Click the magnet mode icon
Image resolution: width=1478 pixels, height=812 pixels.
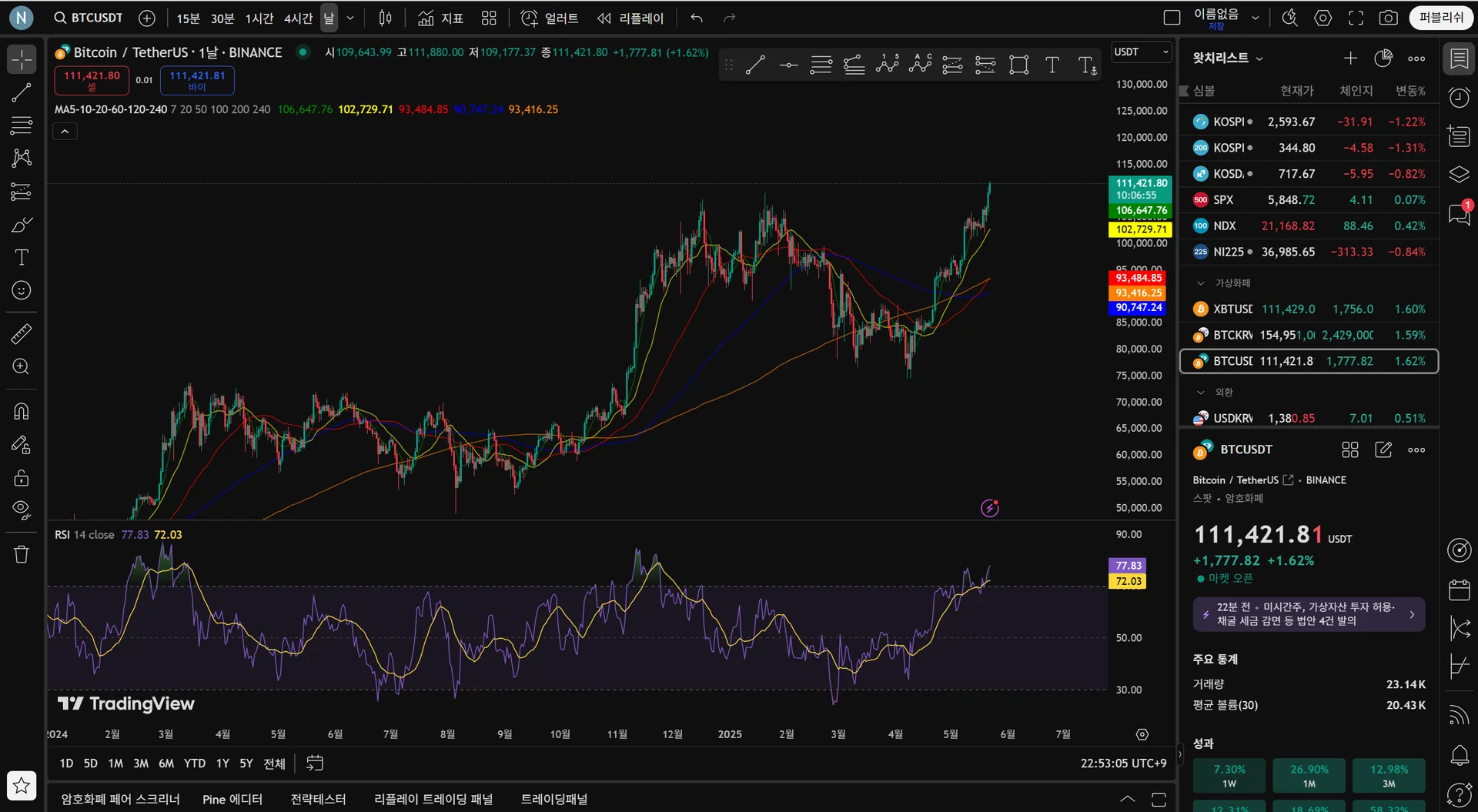click(22, 412)
